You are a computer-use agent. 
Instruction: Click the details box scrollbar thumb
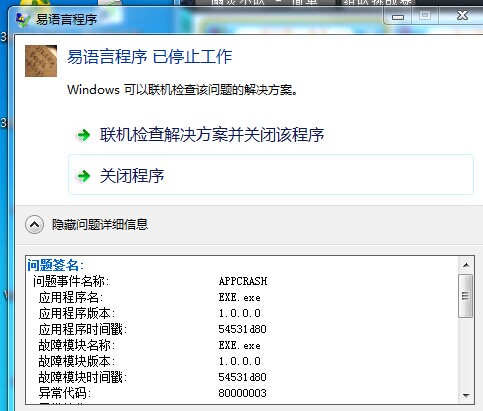(x=465, y=296)
